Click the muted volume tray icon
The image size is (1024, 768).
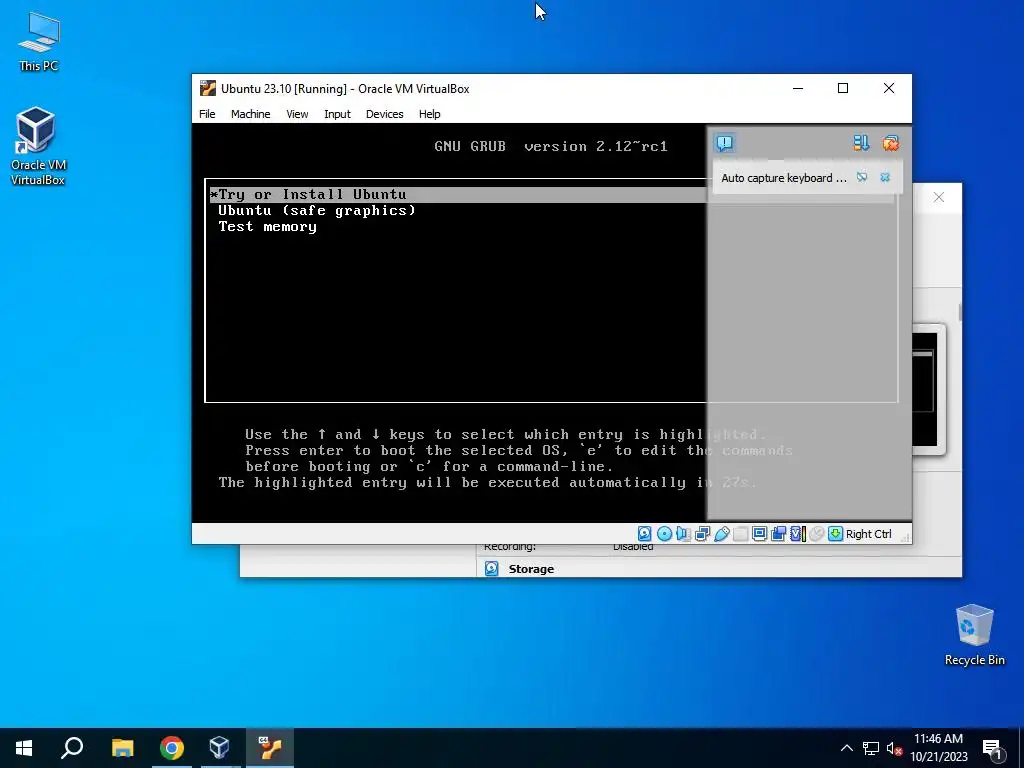(894, 748)
